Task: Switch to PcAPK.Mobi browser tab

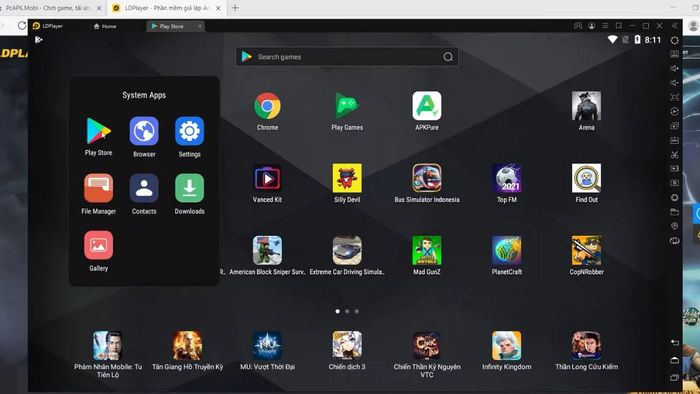Action: [x=48, y=8]
